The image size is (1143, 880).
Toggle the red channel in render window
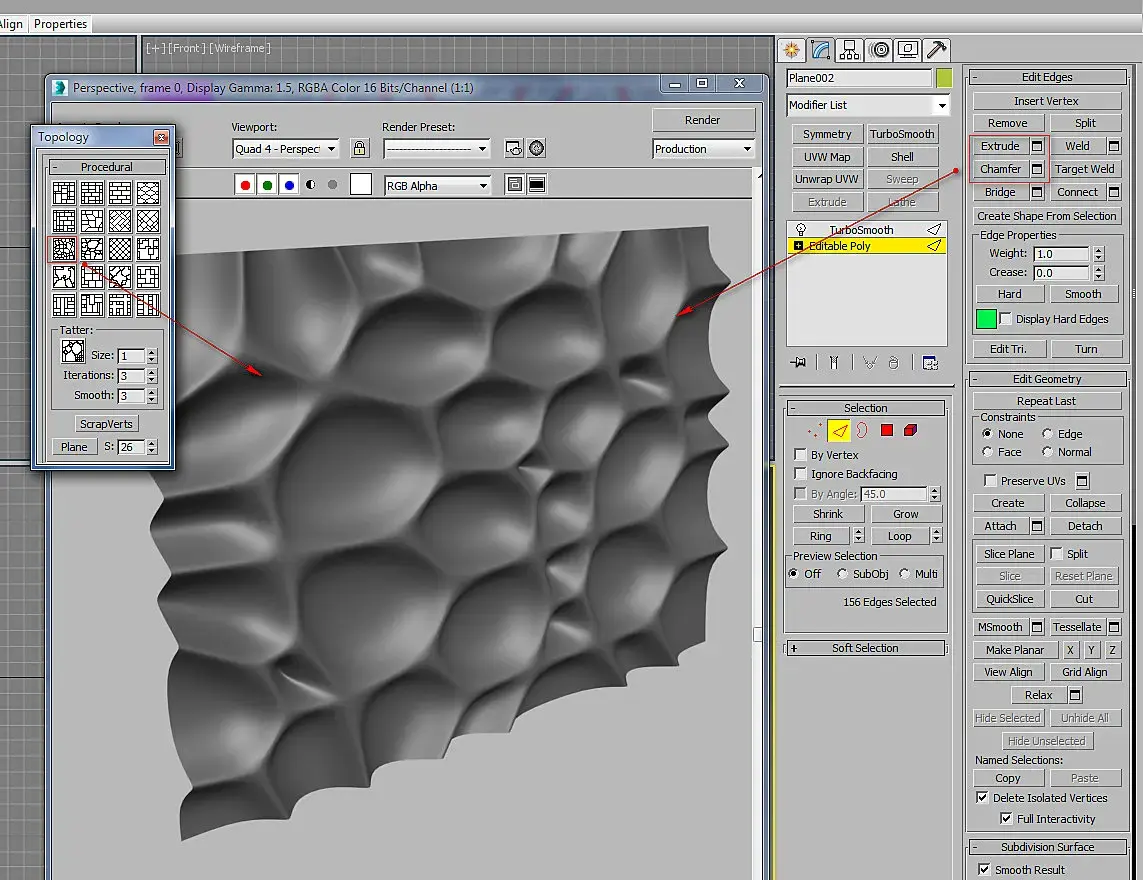245,185
